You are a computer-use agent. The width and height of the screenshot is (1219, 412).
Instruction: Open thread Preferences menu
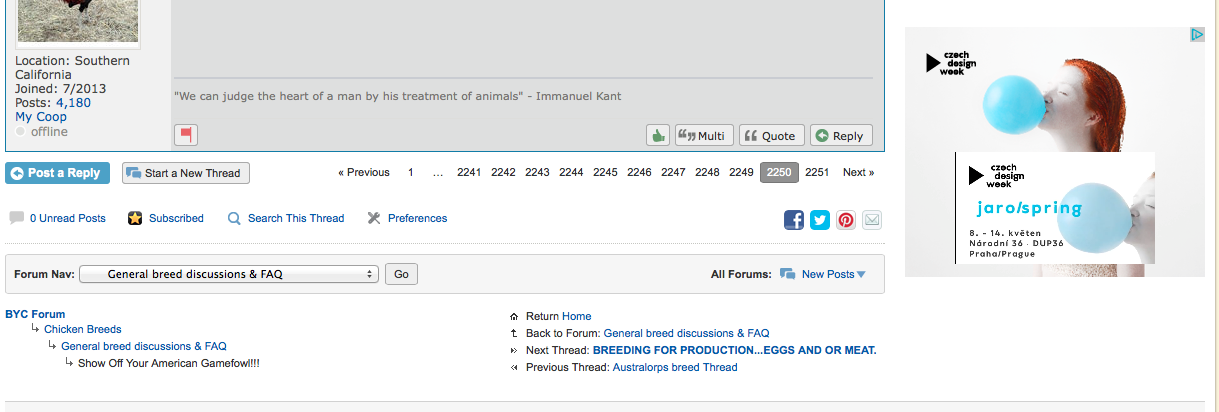point(417,218)
